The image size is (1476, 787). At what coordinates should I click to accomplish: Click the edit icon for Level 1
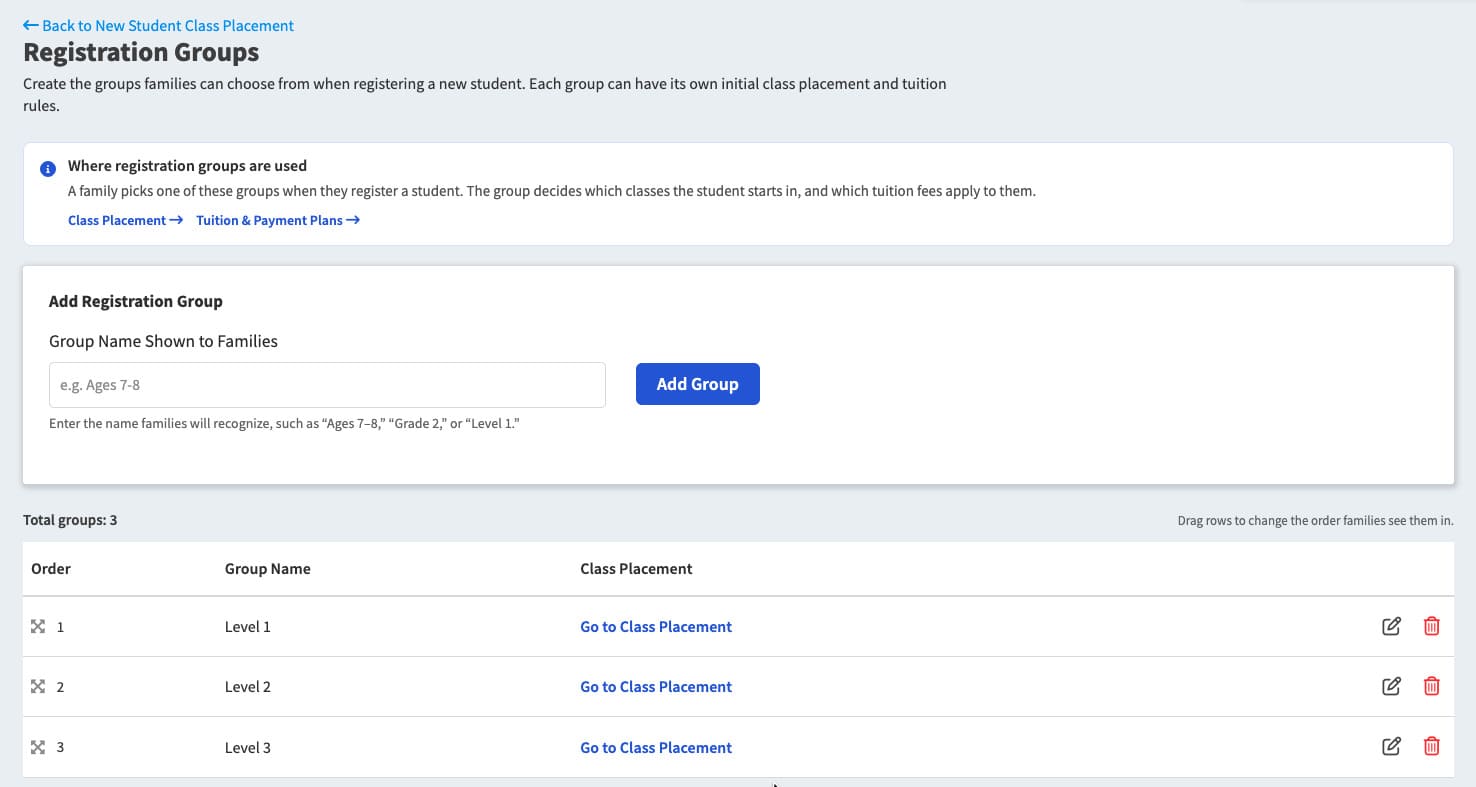tap(1391, 626)
